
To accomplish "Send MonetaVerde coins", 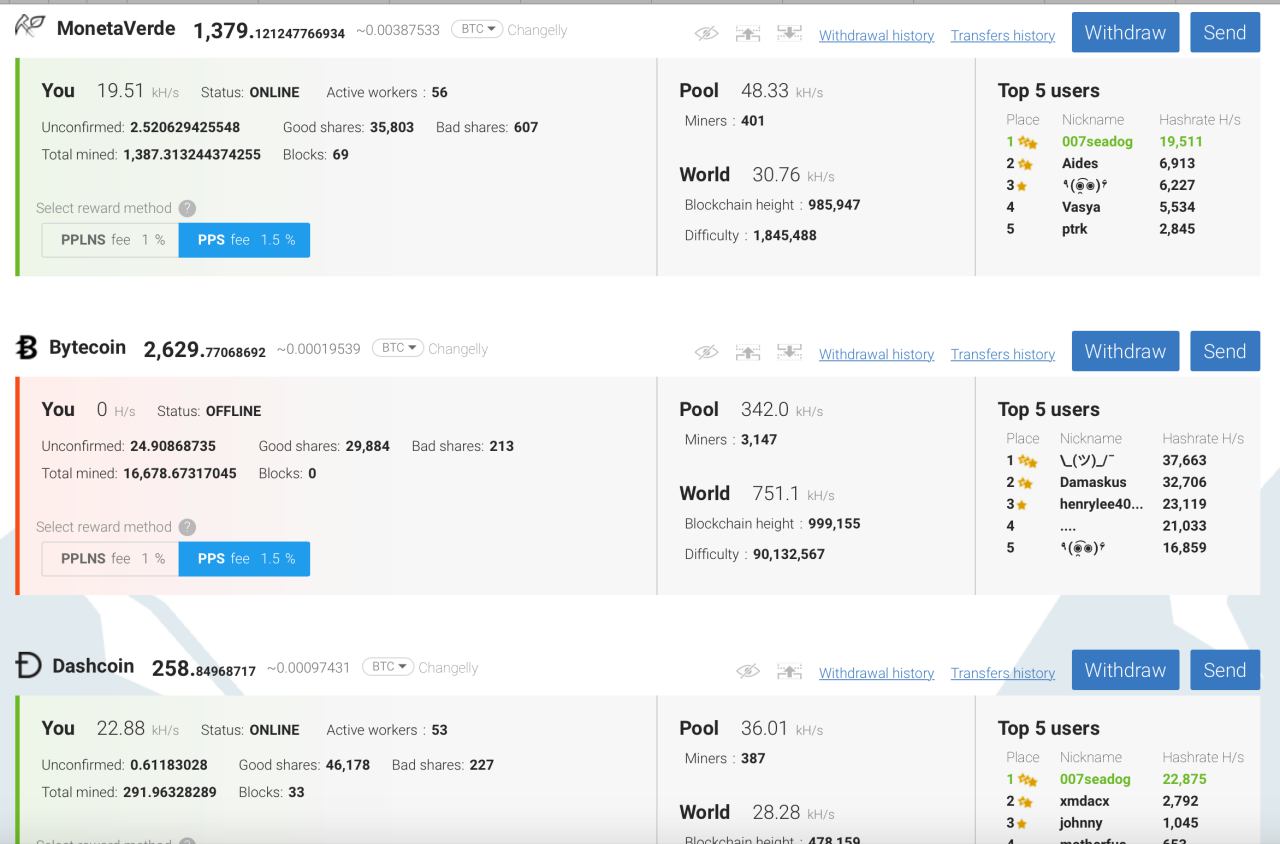I will [x=1225, y=32].
